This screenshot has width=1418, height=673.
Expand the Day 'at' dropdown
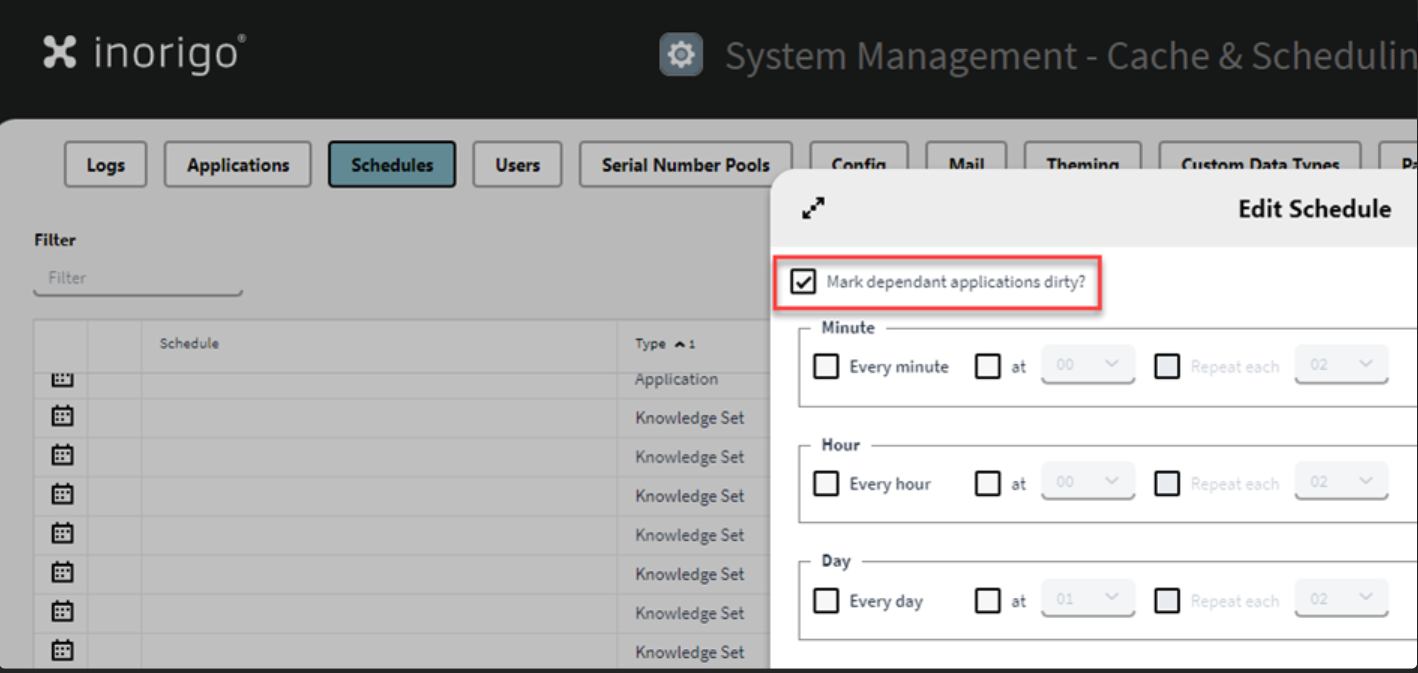(1087, 600)
